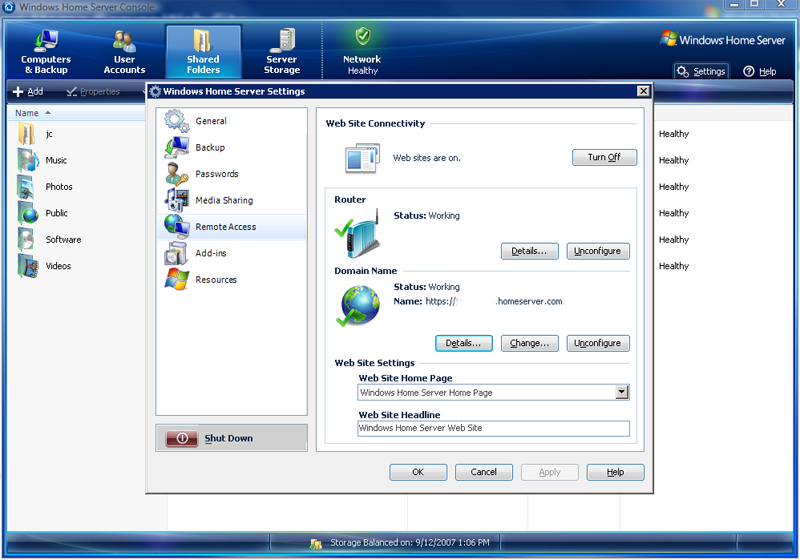Open Router Details
Screen dimensions: 800x560
click(529, 251)
